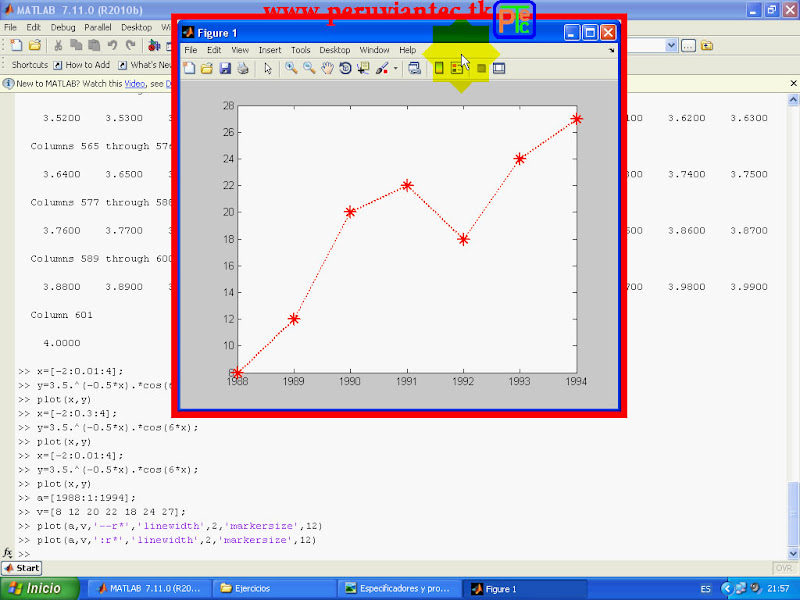The image size is (800, 600).
Task: Open MATLAB main window Desktop menu
Action: click(x=136, y=28)
